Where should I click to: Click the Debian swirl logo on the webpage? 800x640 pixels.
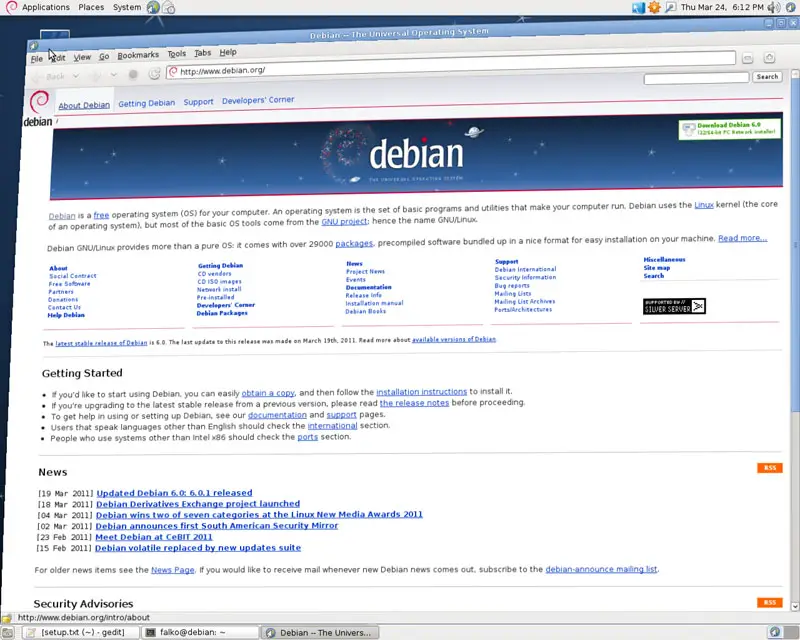[x=39, y=103]
